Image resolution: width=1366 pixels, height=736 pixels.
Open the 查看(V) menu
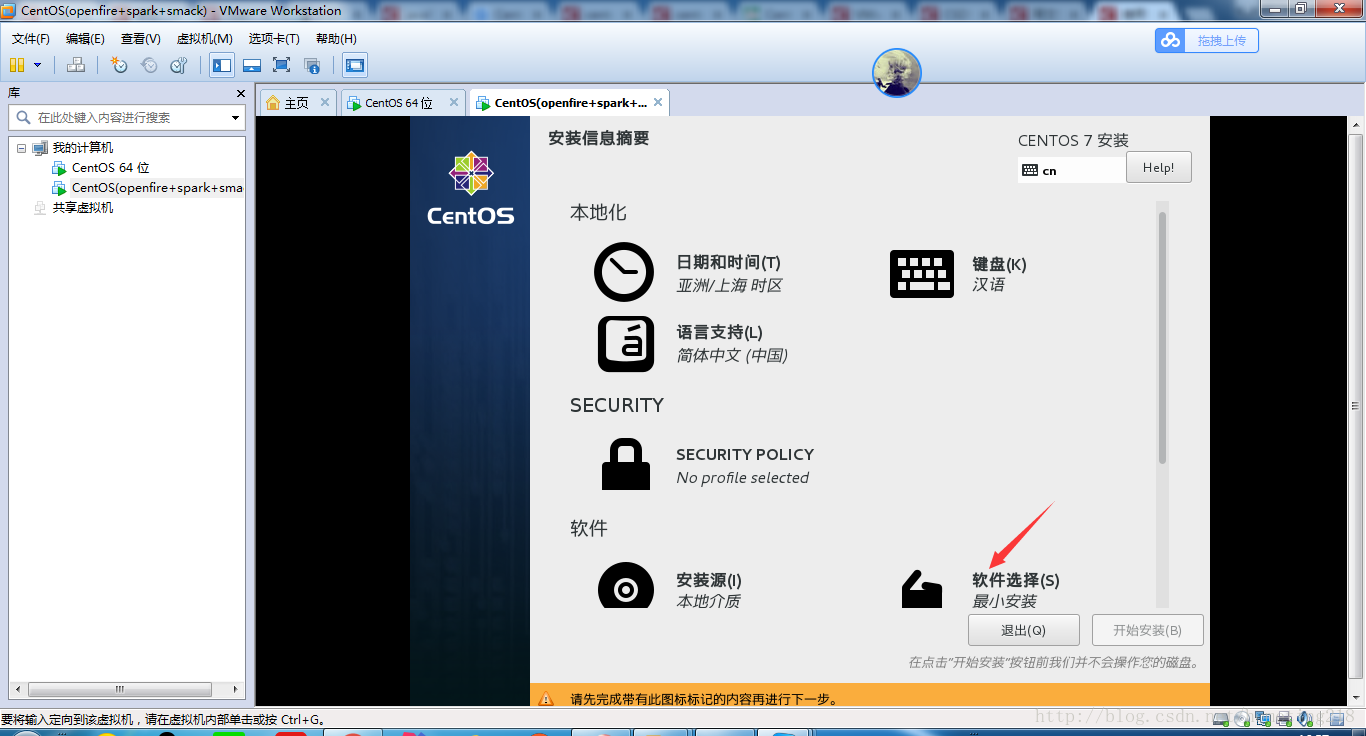[x=141, y=38]
